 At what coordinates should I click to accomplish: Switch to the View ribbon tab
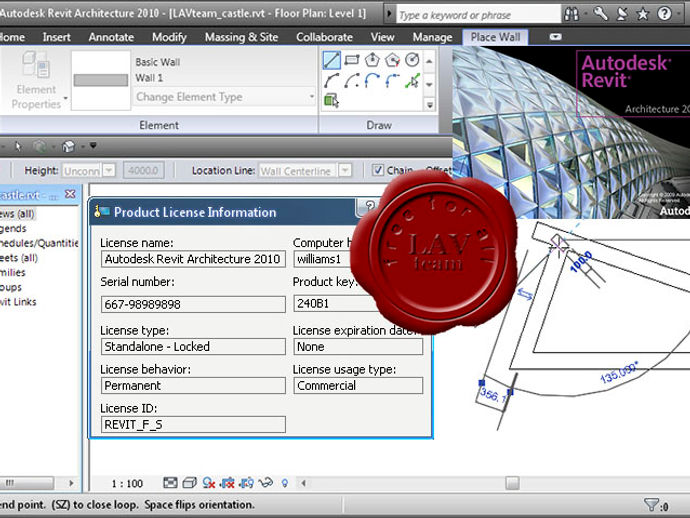pyautogui.click(x=382, y=37)
